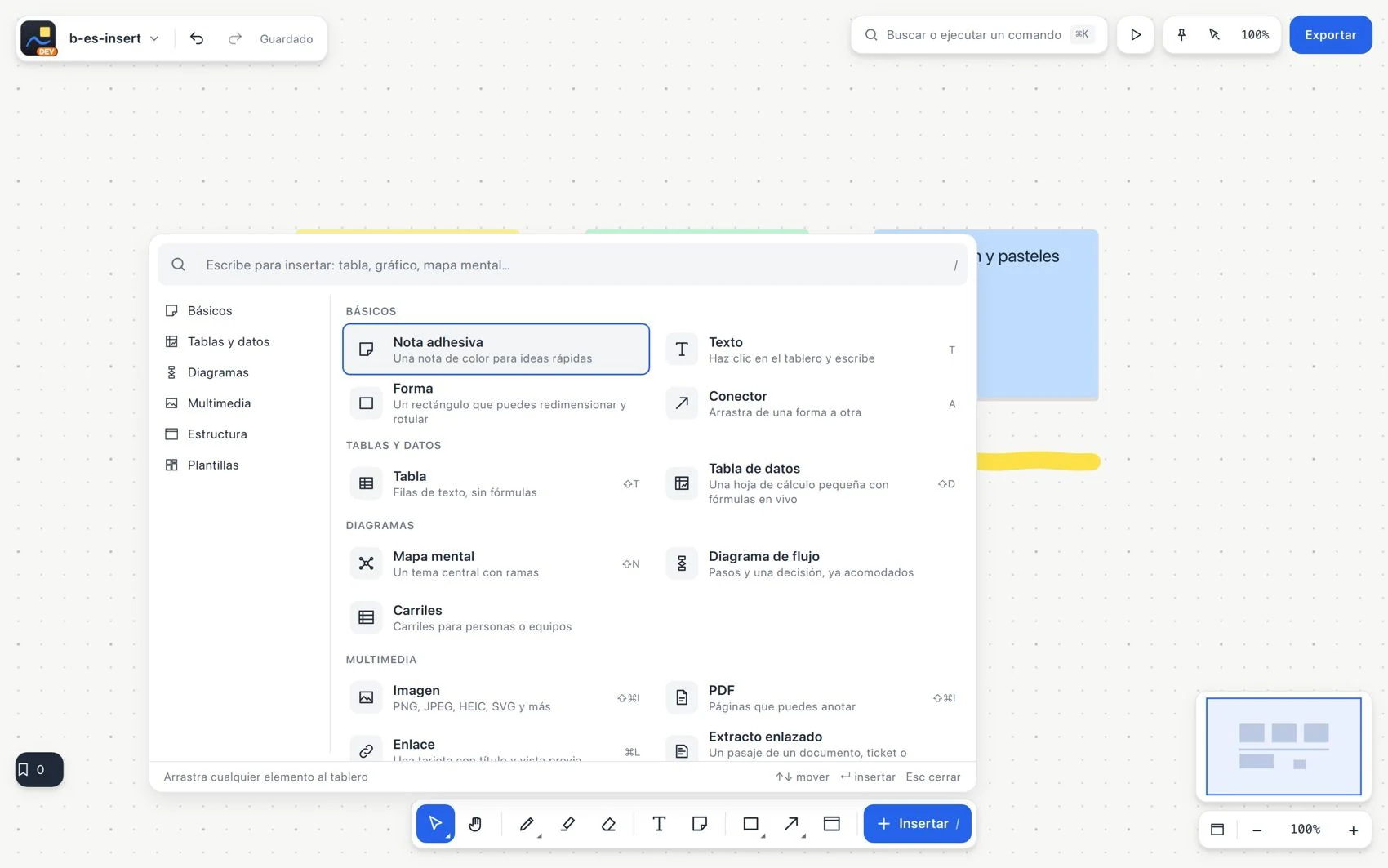Click the Exportar button
Screen dimensions: 1388x868
1330,35
